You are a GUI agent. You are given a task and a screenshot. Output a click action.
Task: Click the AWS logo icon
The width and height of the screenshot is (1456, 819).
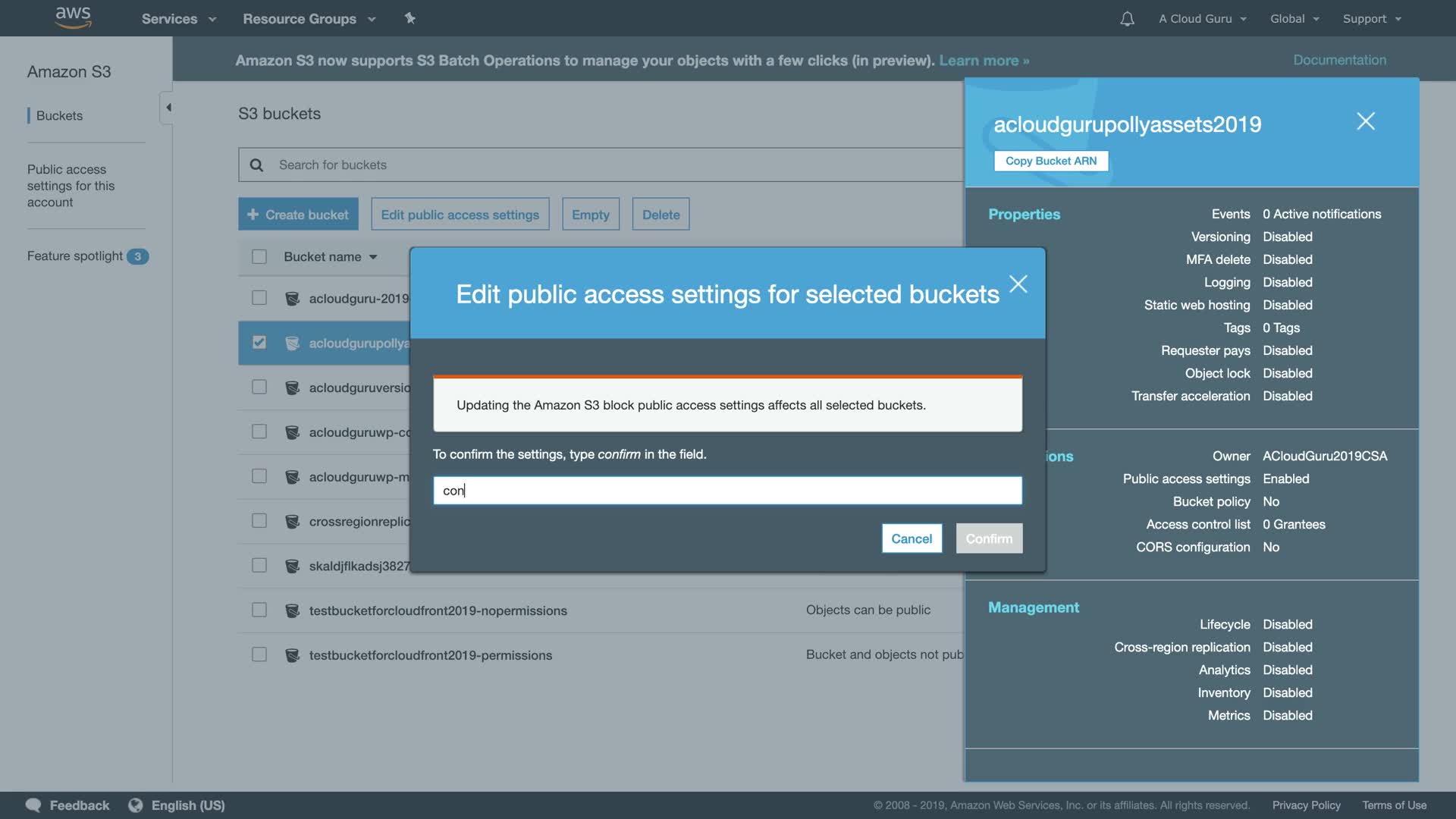(74, 17)
